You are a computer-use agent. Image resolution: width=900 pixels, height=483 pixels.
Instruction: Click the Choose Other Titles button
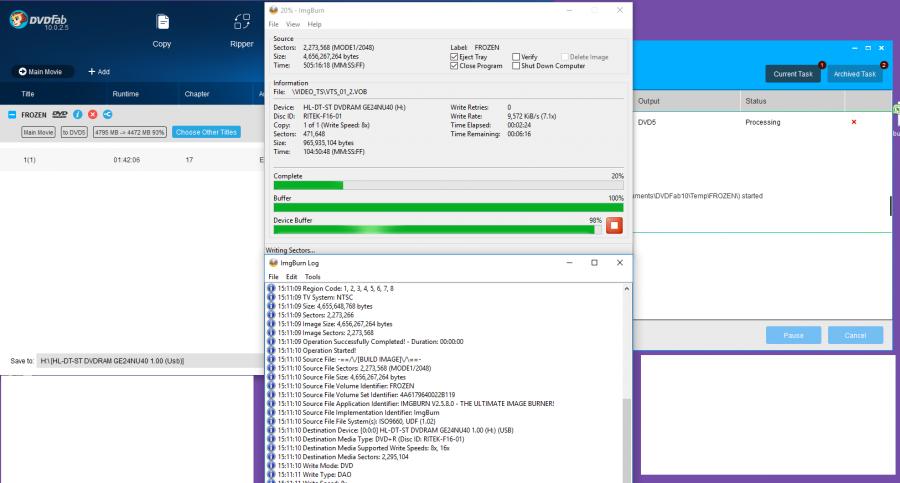pos(206,132)
